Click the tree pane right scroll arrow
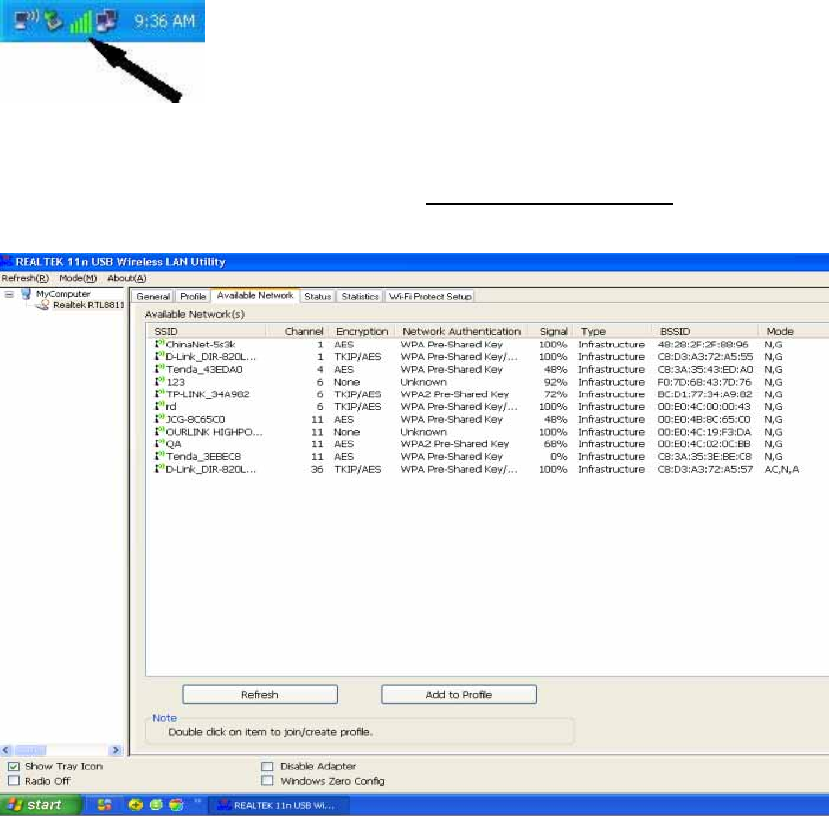Image resolution: width=829 pixels, height=816 pixels. point(116,750)
